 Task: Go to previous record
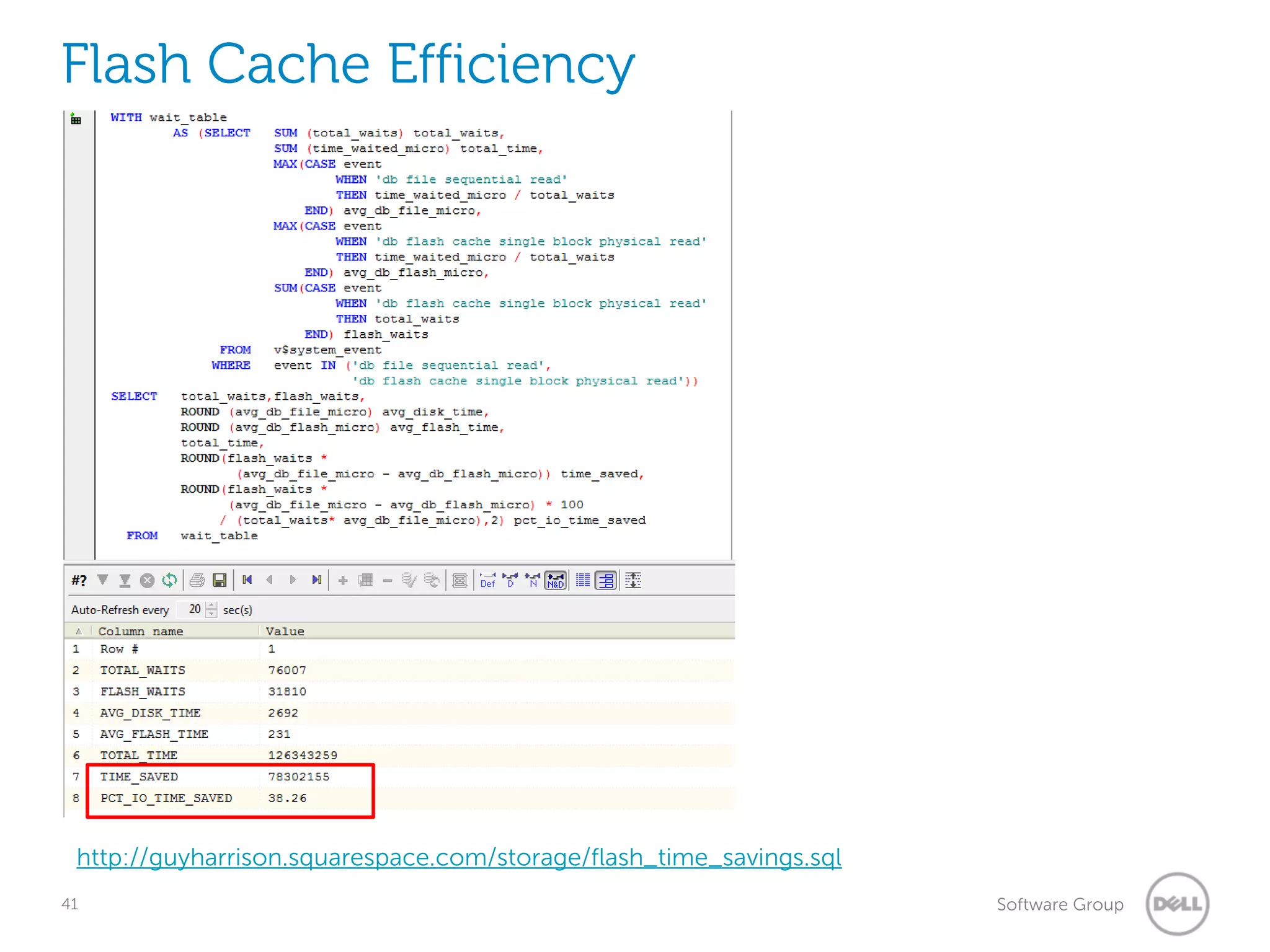[x=269, y=580]
